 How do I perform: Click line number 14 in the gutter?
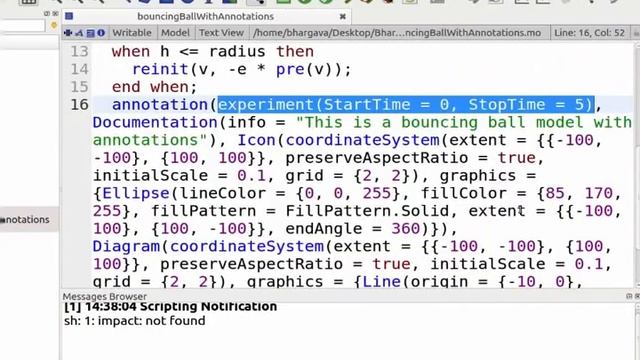click(79, 69)
